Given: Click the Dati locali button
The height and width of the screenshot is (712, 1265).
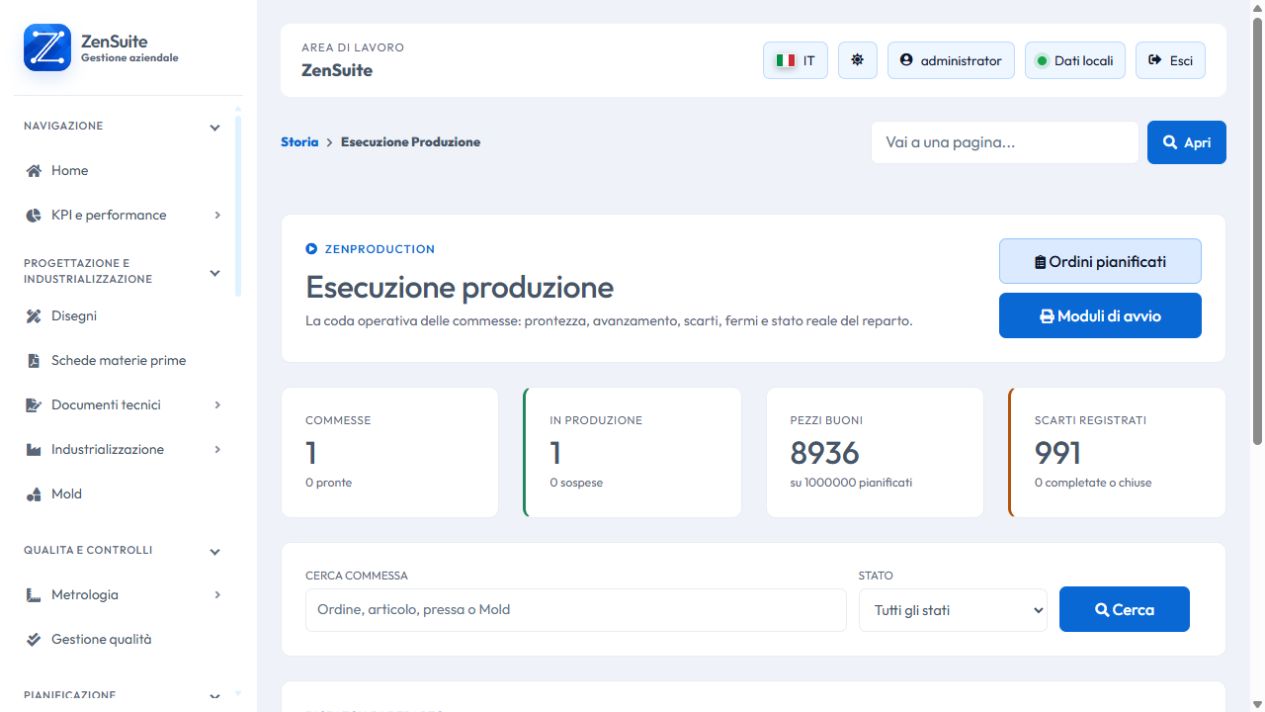Looking at the screenshot, I should pyautogui.click(x=1075, y=60).
